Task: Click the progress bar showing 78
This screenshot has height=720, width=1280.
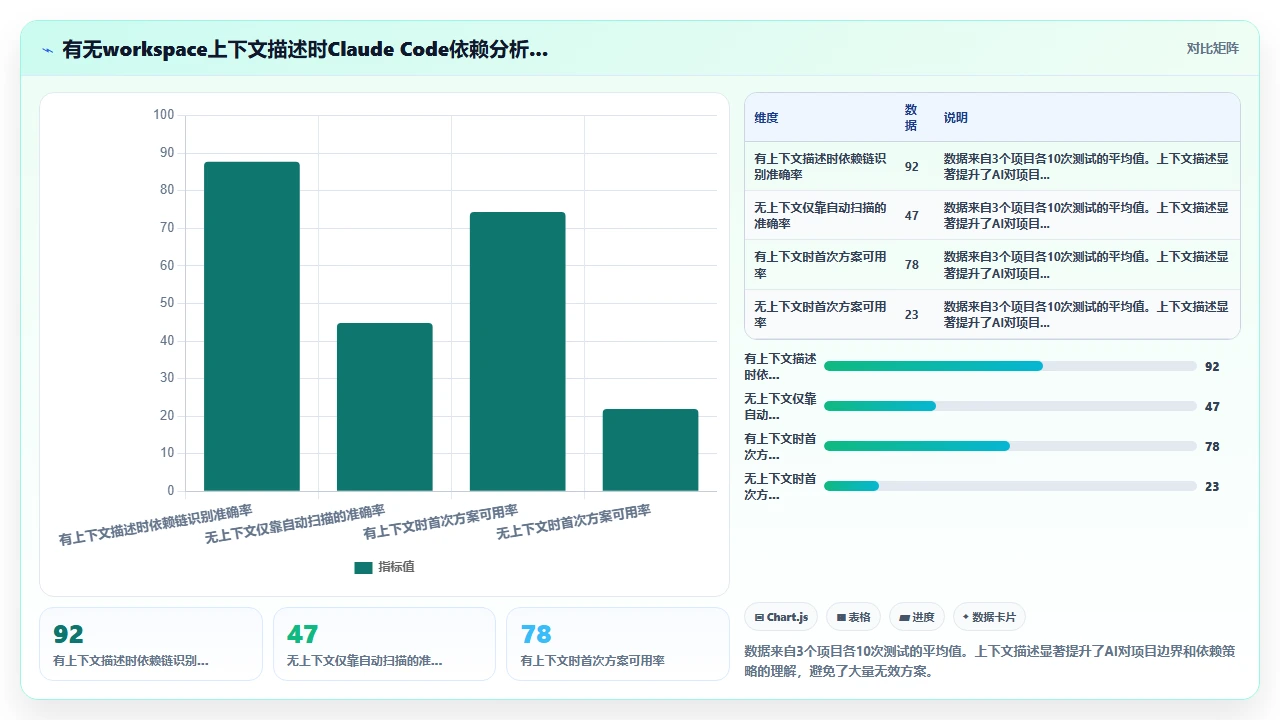Action: 1010,446
